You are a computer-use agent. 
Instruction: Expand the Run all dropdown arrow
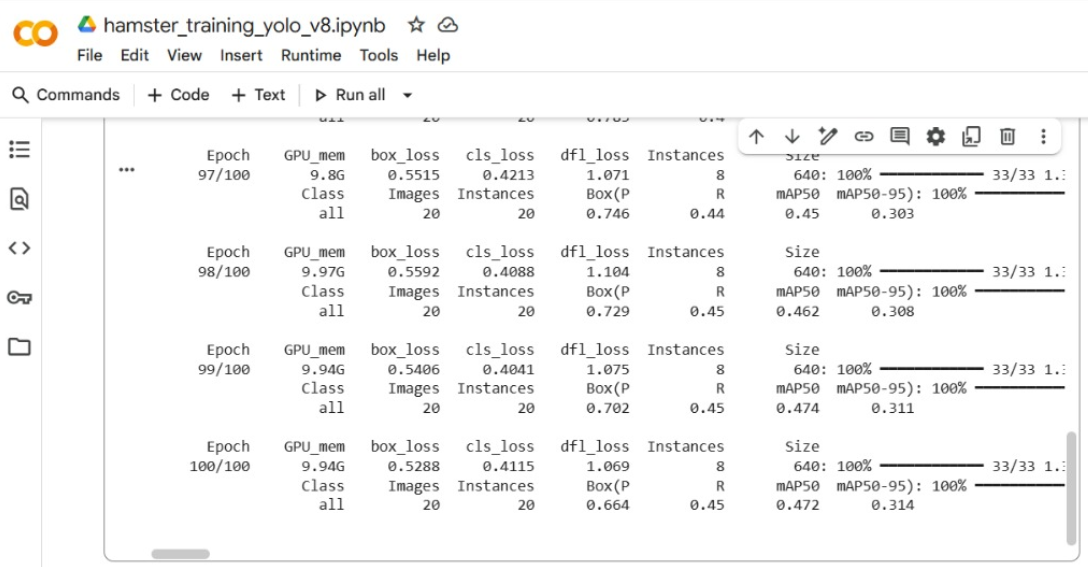pos(407,96)
